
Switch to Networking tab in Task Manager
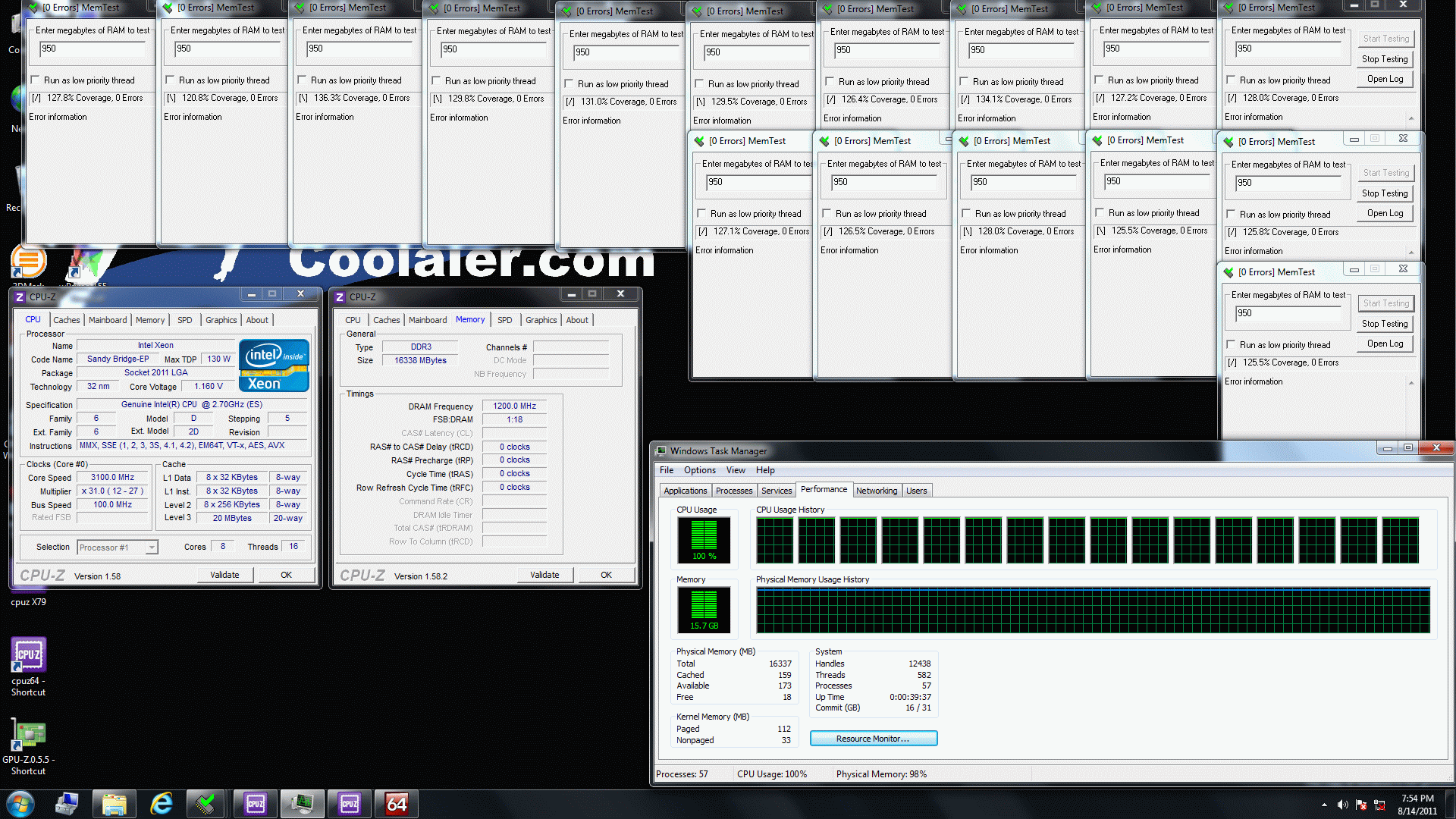pos(876,491)
